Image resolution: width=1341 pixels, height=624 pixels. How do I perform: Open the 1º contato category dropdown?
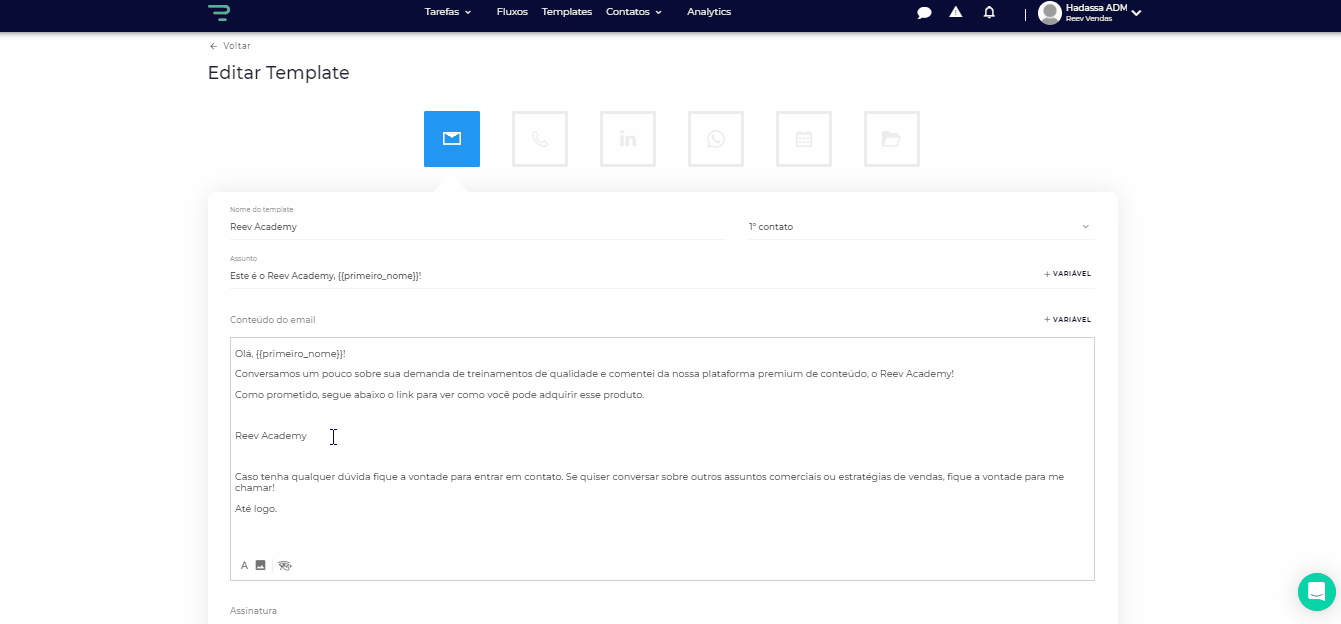coord(921,227)
